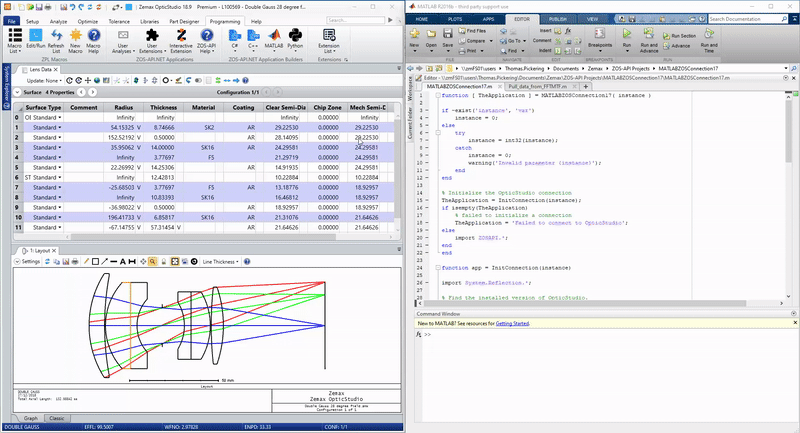This screenshot has width=800, height=433.
Task: Toggle the switch icon in Lens Data toolbar
Action: (198, 81)
